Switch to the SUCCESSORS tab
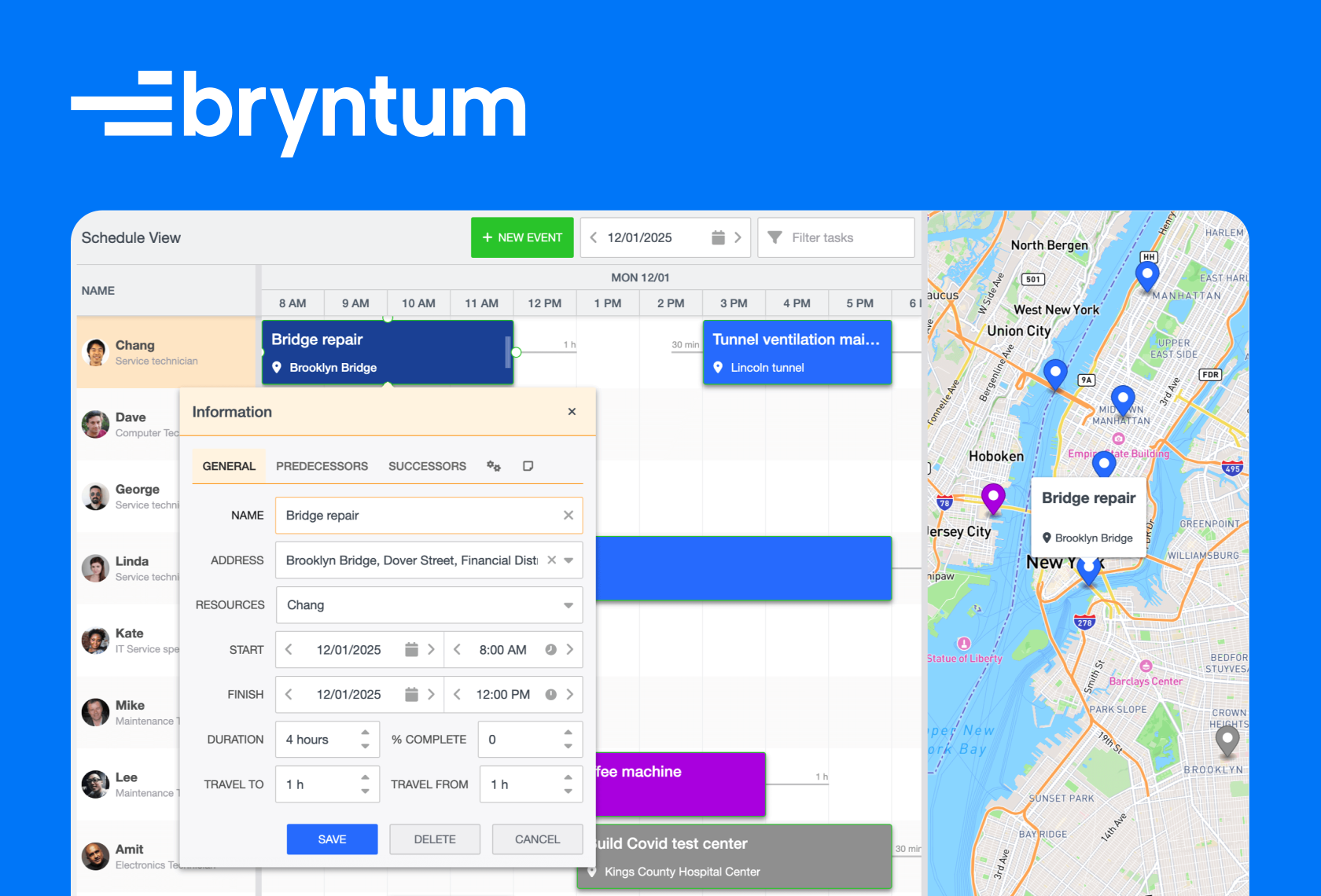The height and width of the screenshot is (896, 1321). (427, 466)
